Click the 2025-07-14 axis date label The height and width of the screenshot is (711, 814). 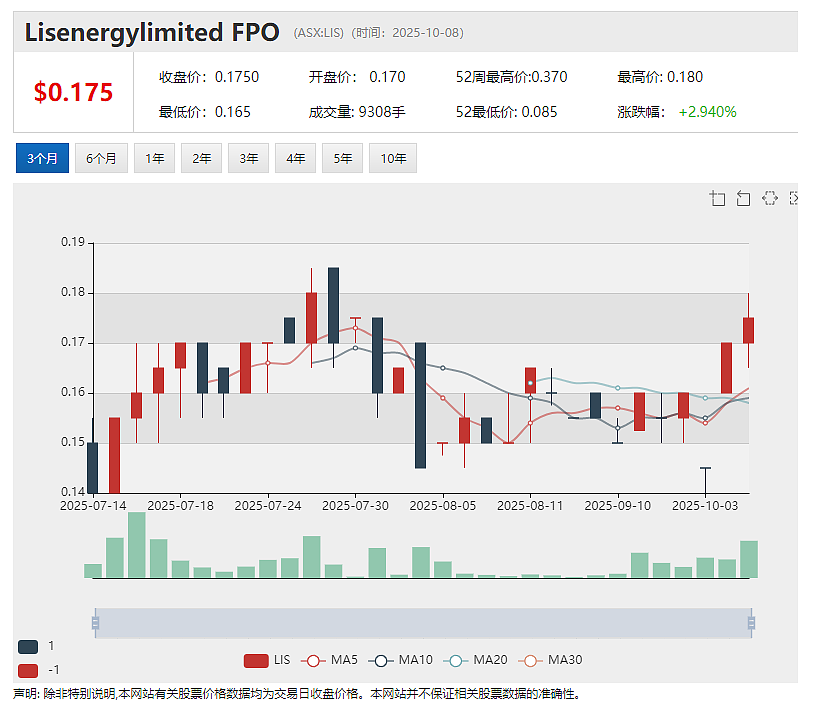93,505
